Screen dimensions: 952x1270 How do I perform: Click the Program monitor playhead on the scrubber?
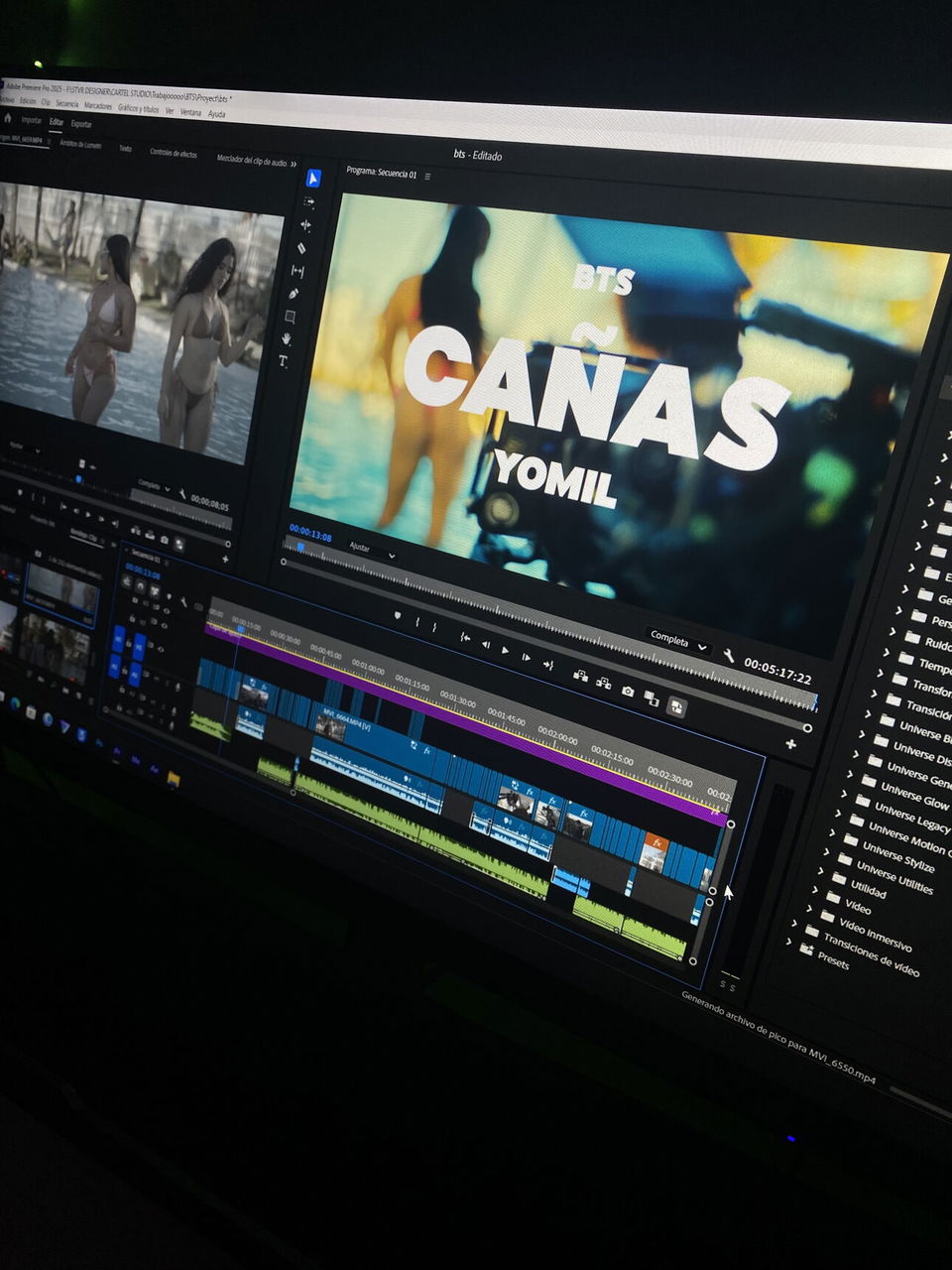coord(301,548)
